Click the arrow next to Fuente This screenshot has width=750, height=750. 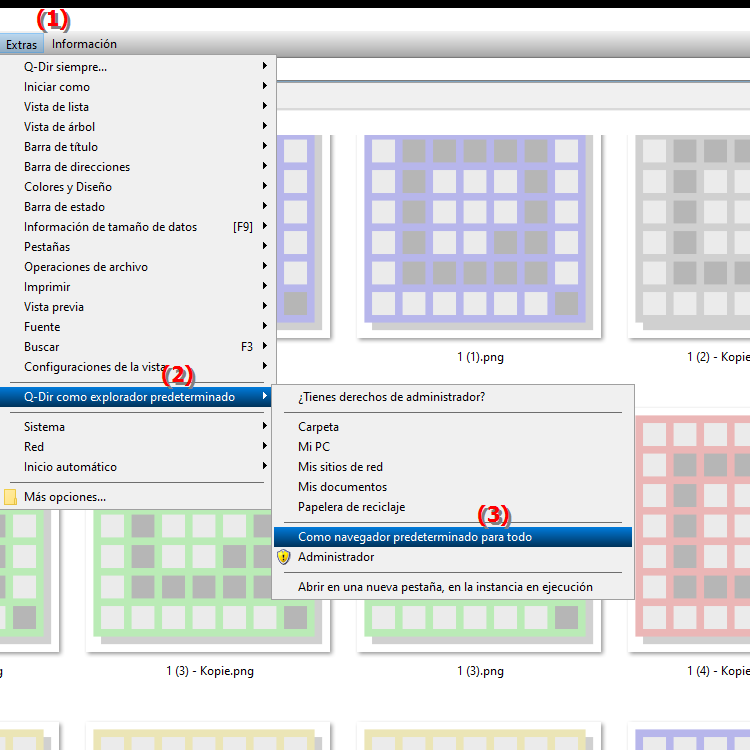[x=265, y=326]
